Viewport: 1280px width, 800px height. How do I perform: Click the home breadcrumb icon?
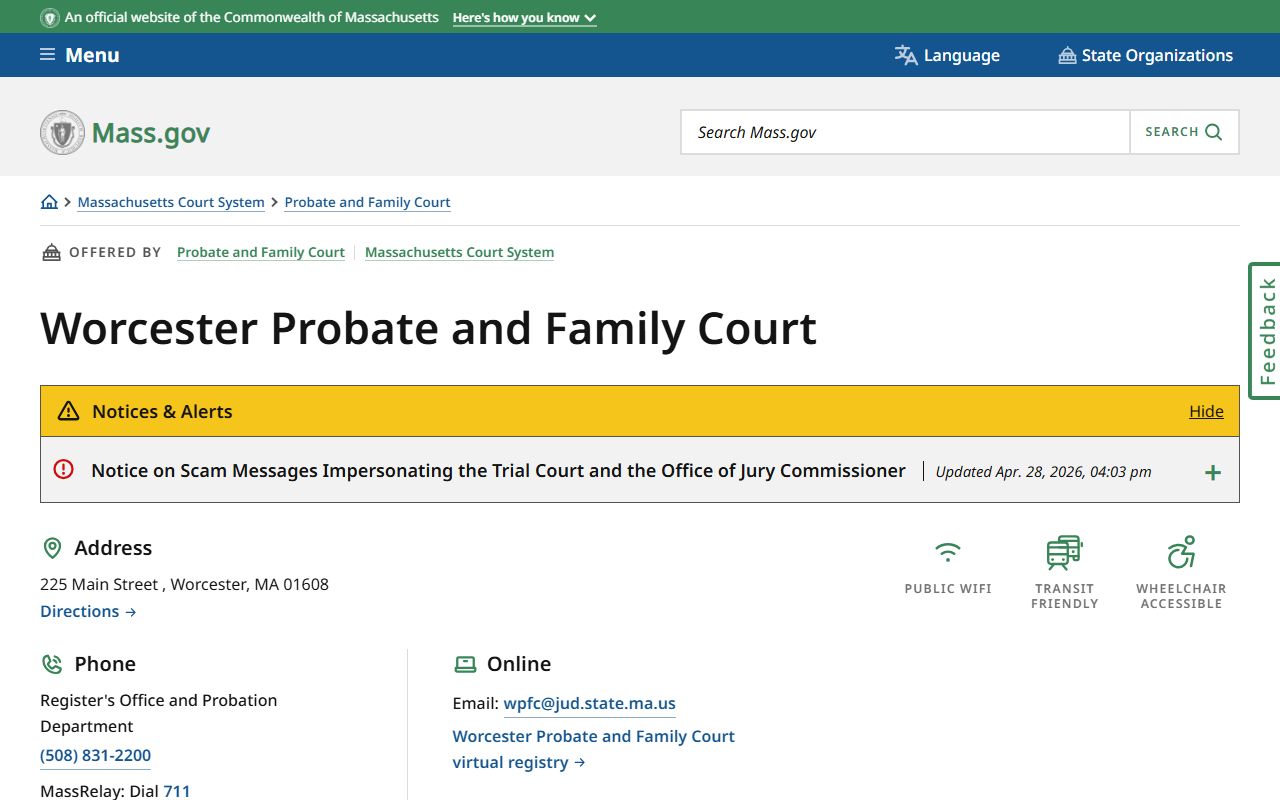coord(49,202)
